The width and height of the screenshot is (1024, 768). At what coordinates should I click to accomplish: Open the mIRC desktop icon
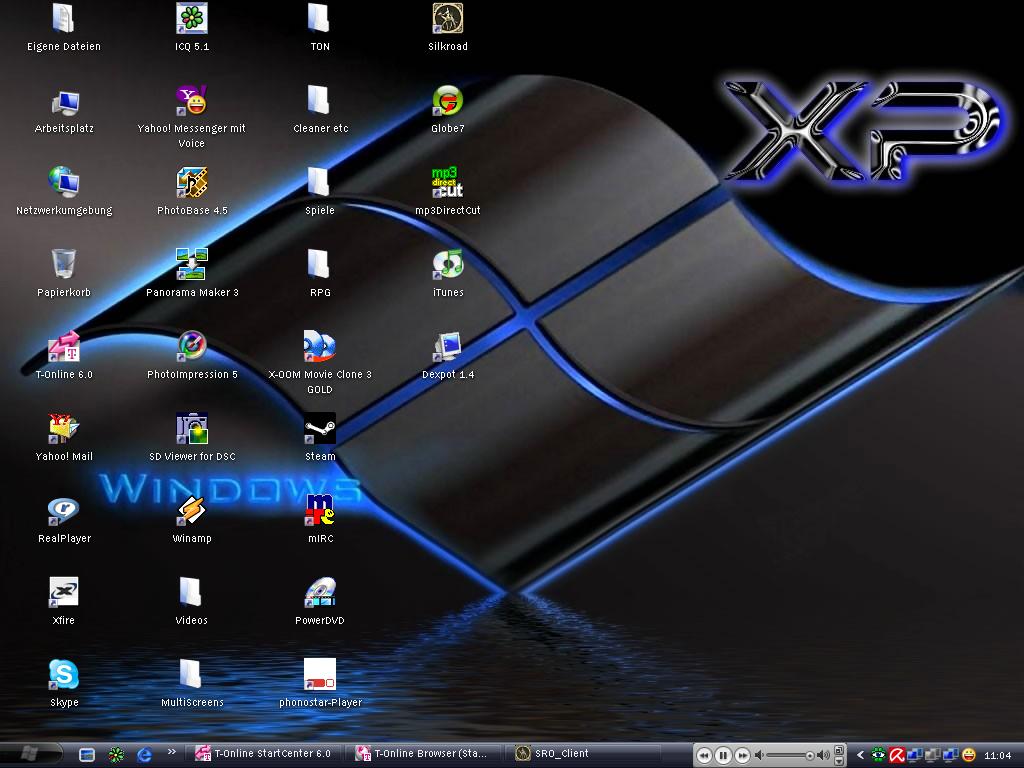(320, 511)
